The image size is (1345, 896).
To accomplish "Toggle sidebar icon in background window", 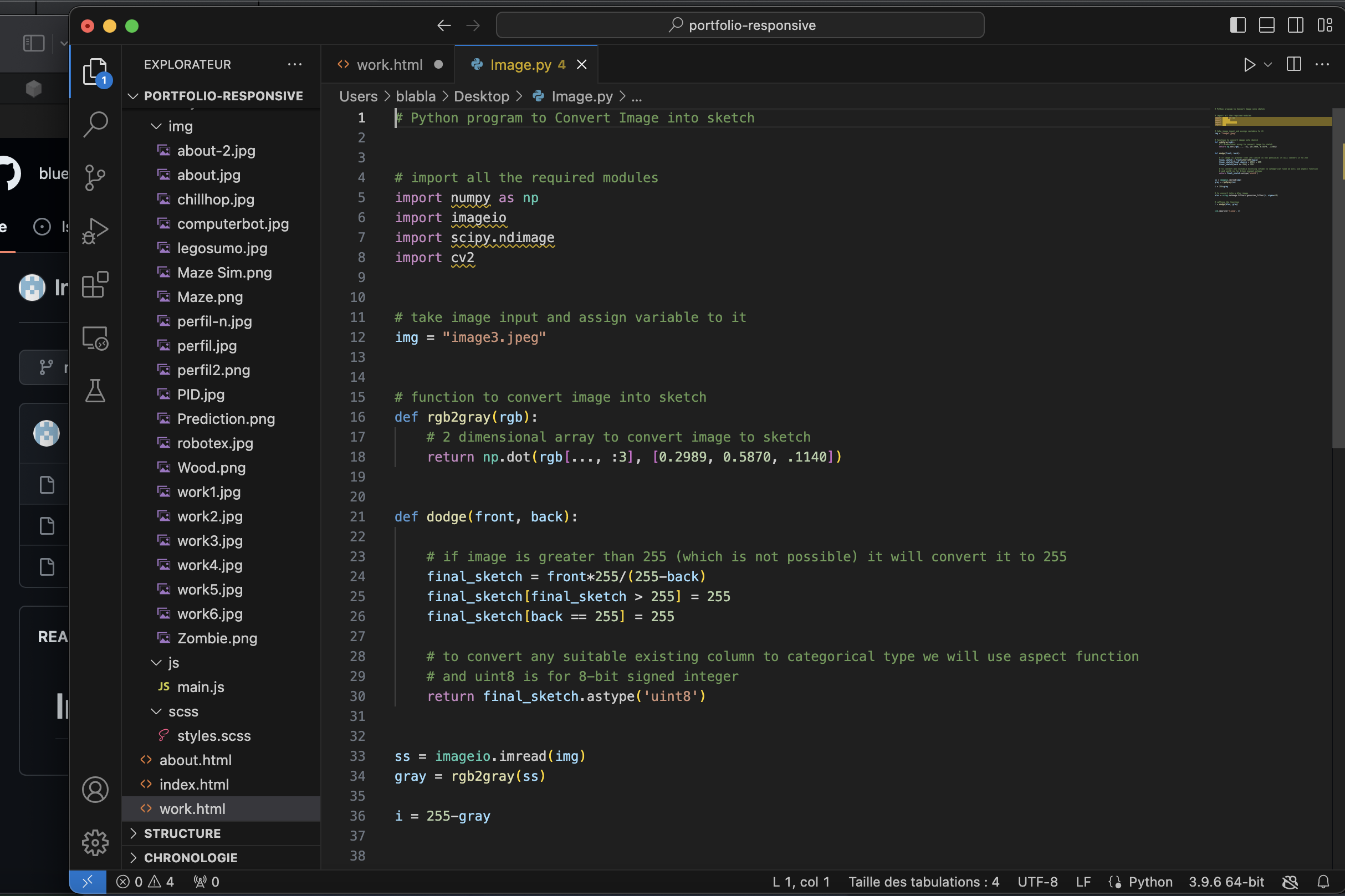I will tap(33, 43).
